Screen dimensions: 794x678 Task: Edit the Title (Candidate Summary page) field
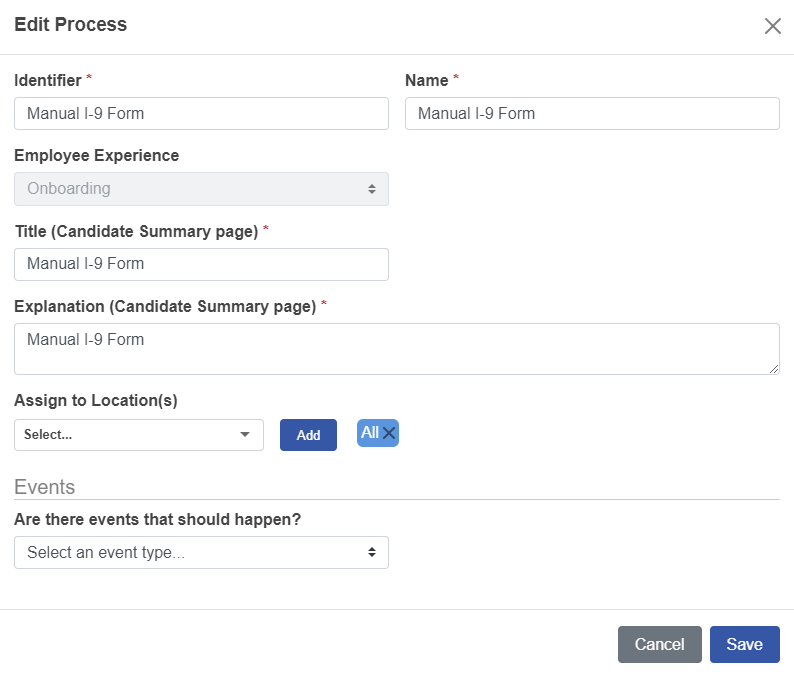[201, 264]
